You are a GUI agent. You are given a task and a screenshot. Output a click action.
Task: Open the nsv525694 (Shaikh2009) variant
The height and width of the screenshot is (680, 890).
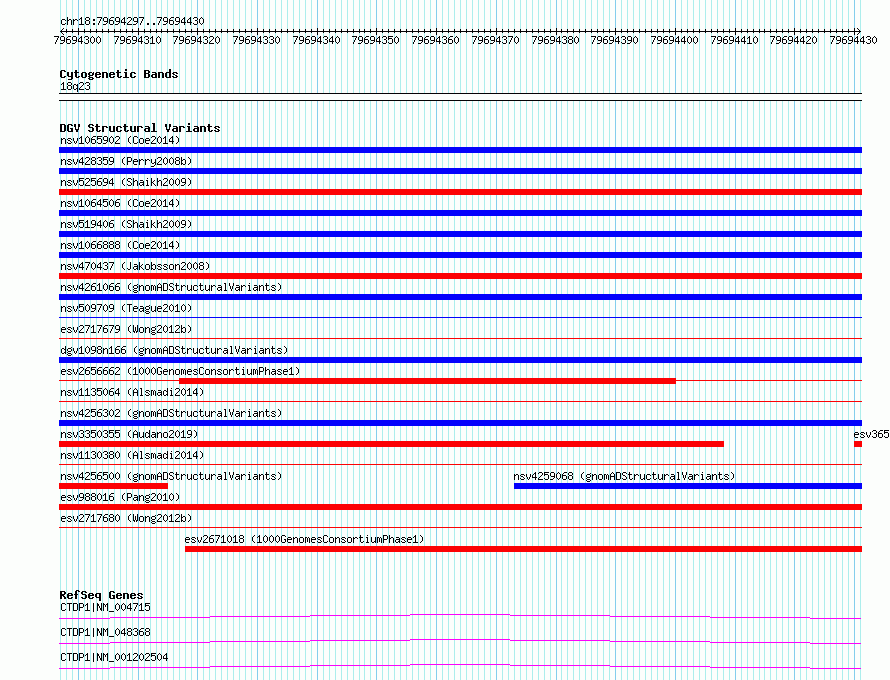(x=126, y=182)
